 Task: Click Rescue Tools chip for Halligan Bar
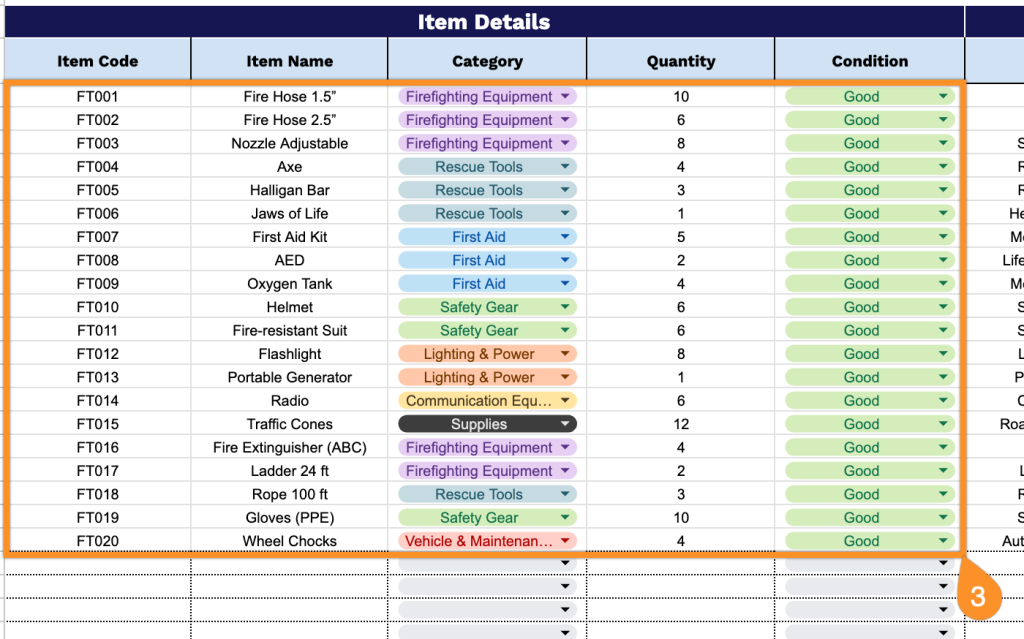pyautogui.click(x=479, y=190)
